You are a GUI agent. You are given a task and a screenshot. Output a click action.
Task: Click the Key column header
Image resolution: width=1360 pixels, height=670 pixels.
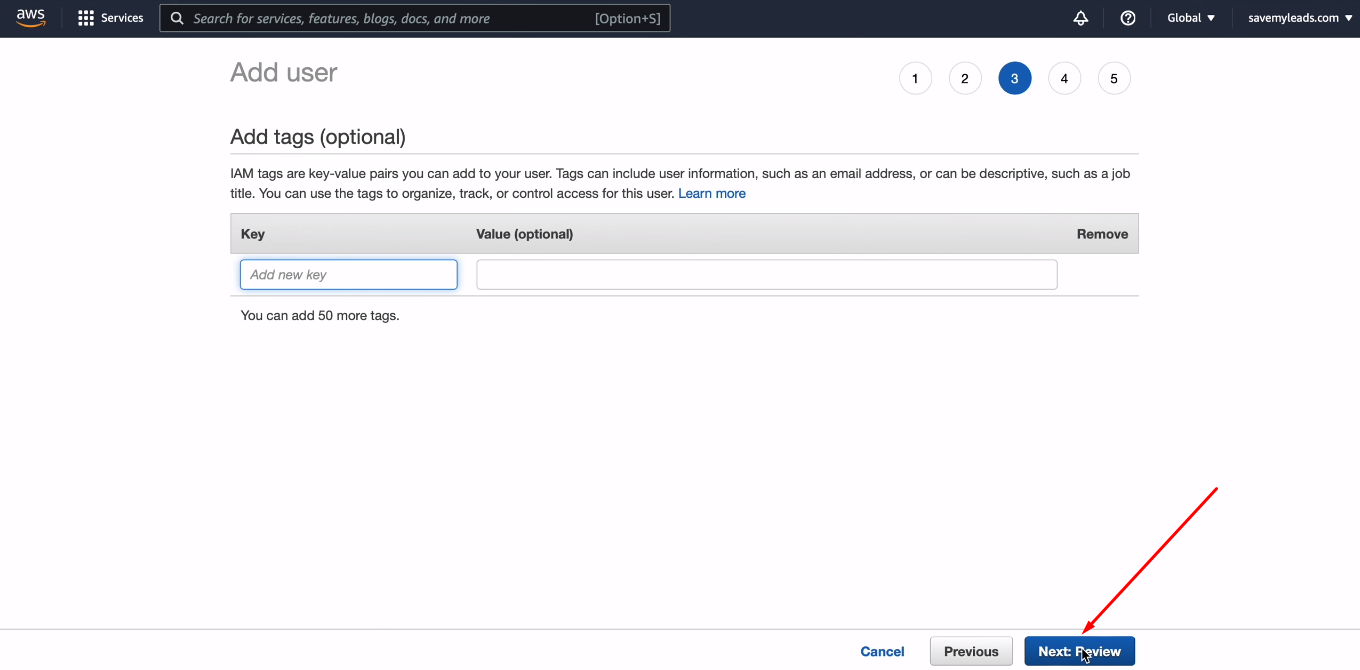pos(253,234)
